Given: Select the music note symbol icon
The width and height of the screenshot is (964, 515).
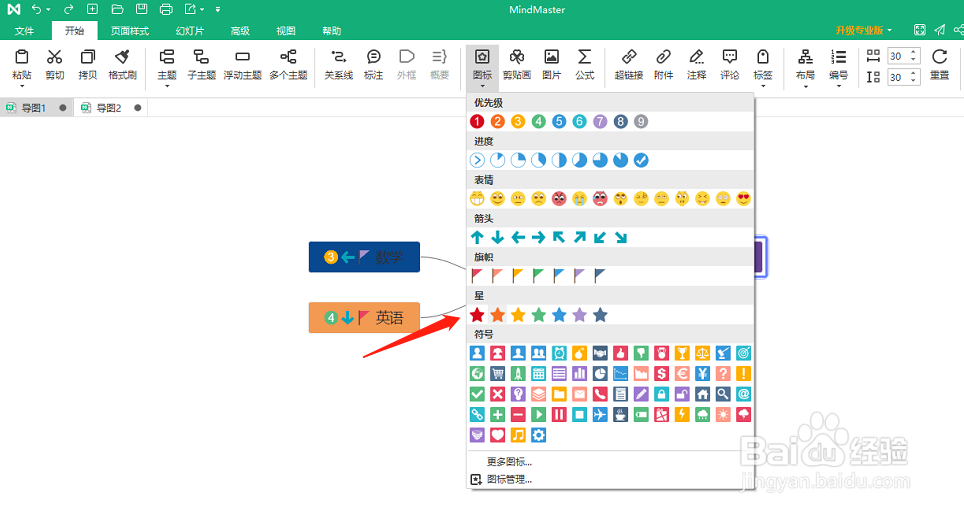Looking at the screenshot, I should coord(518,435).
